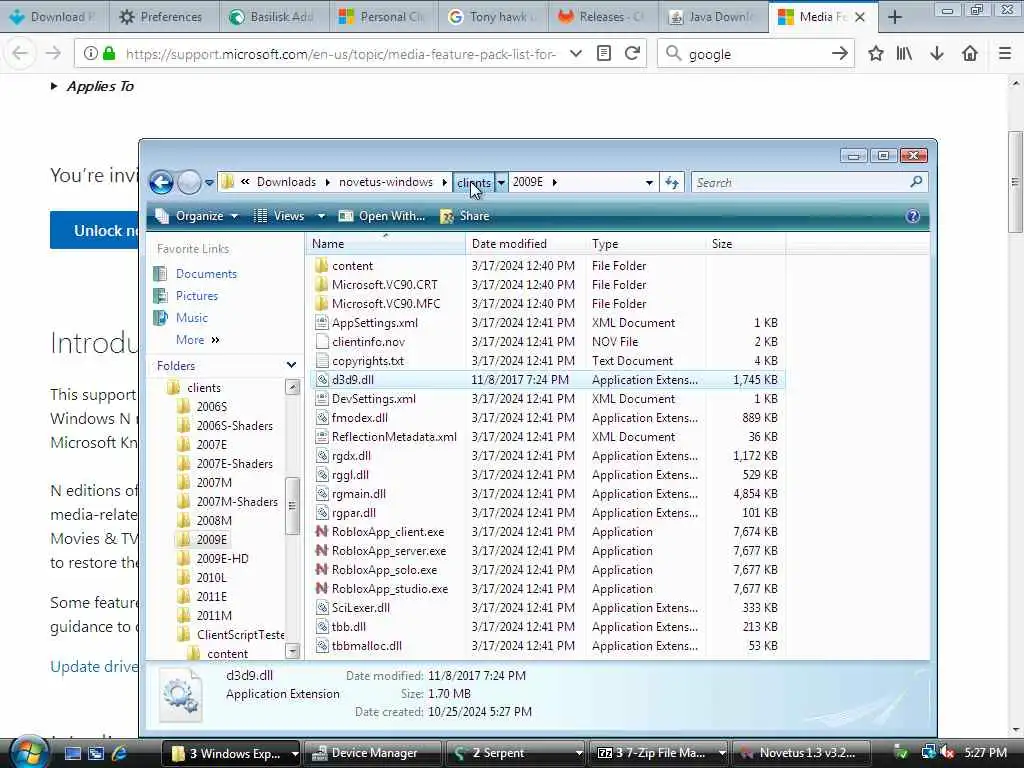Screen dimensions: 1024x768
Task: Switch to Preferences browser tab
Action: pyautogui.click(x=163, y=16)
